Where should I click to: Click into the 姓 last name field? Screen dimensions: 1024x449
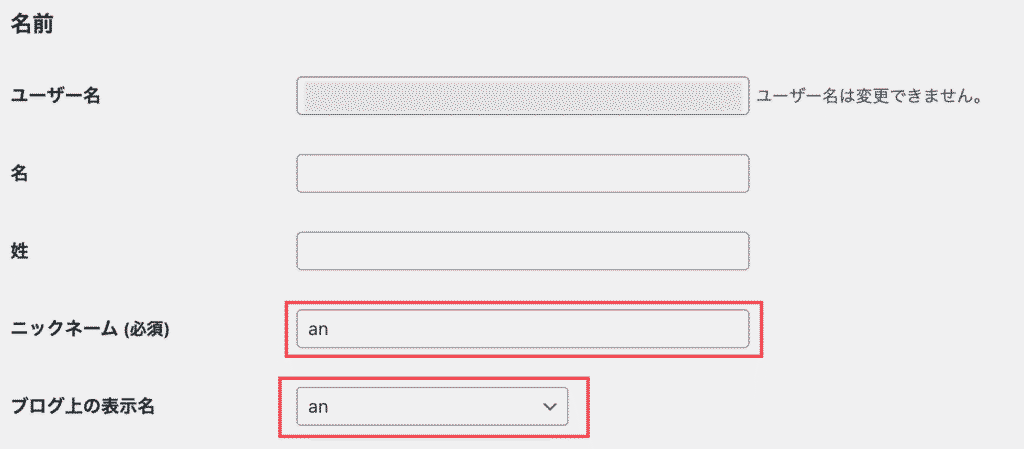click(x=522, y=251)
